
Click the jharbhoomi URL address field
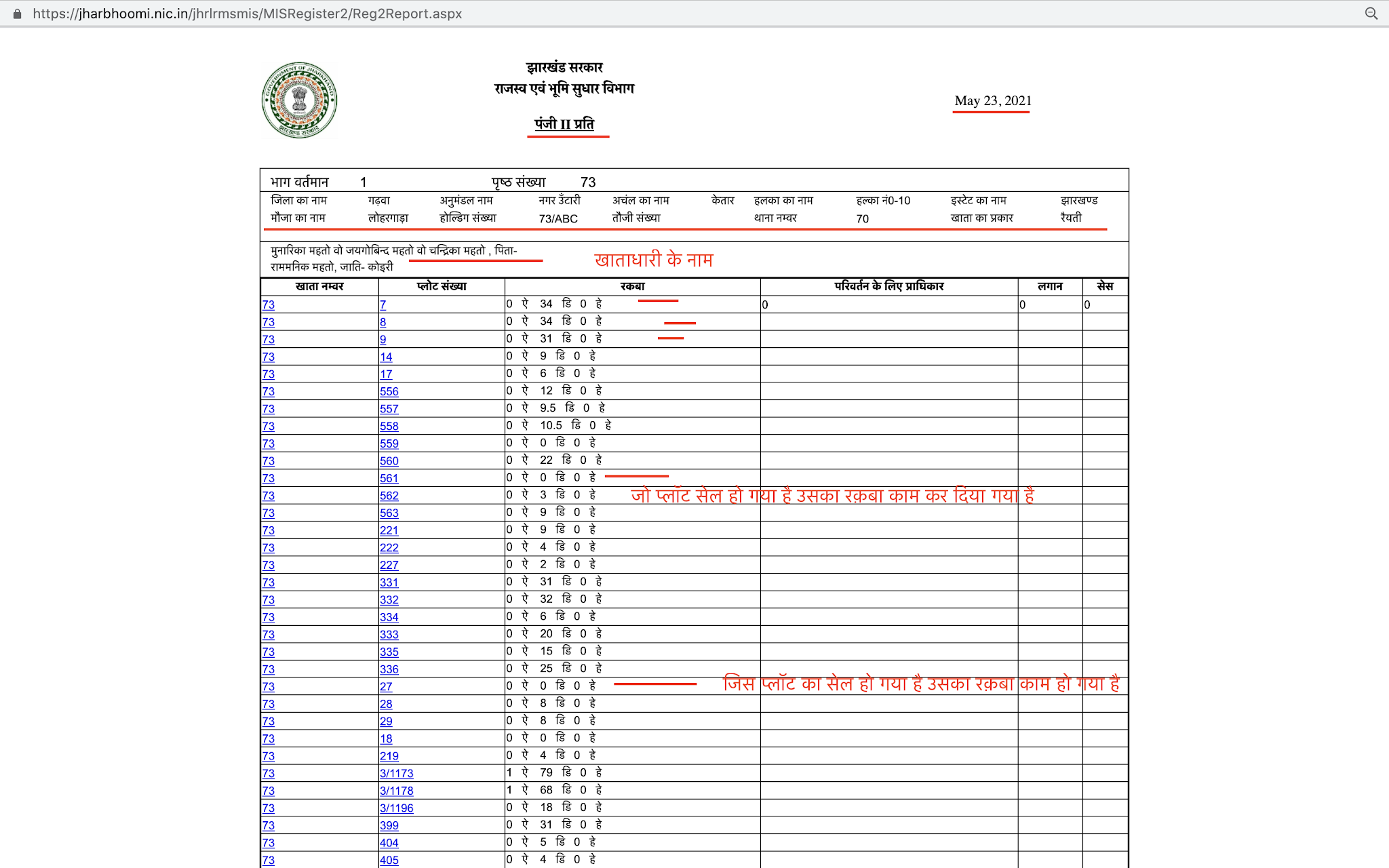pos(247,14)
